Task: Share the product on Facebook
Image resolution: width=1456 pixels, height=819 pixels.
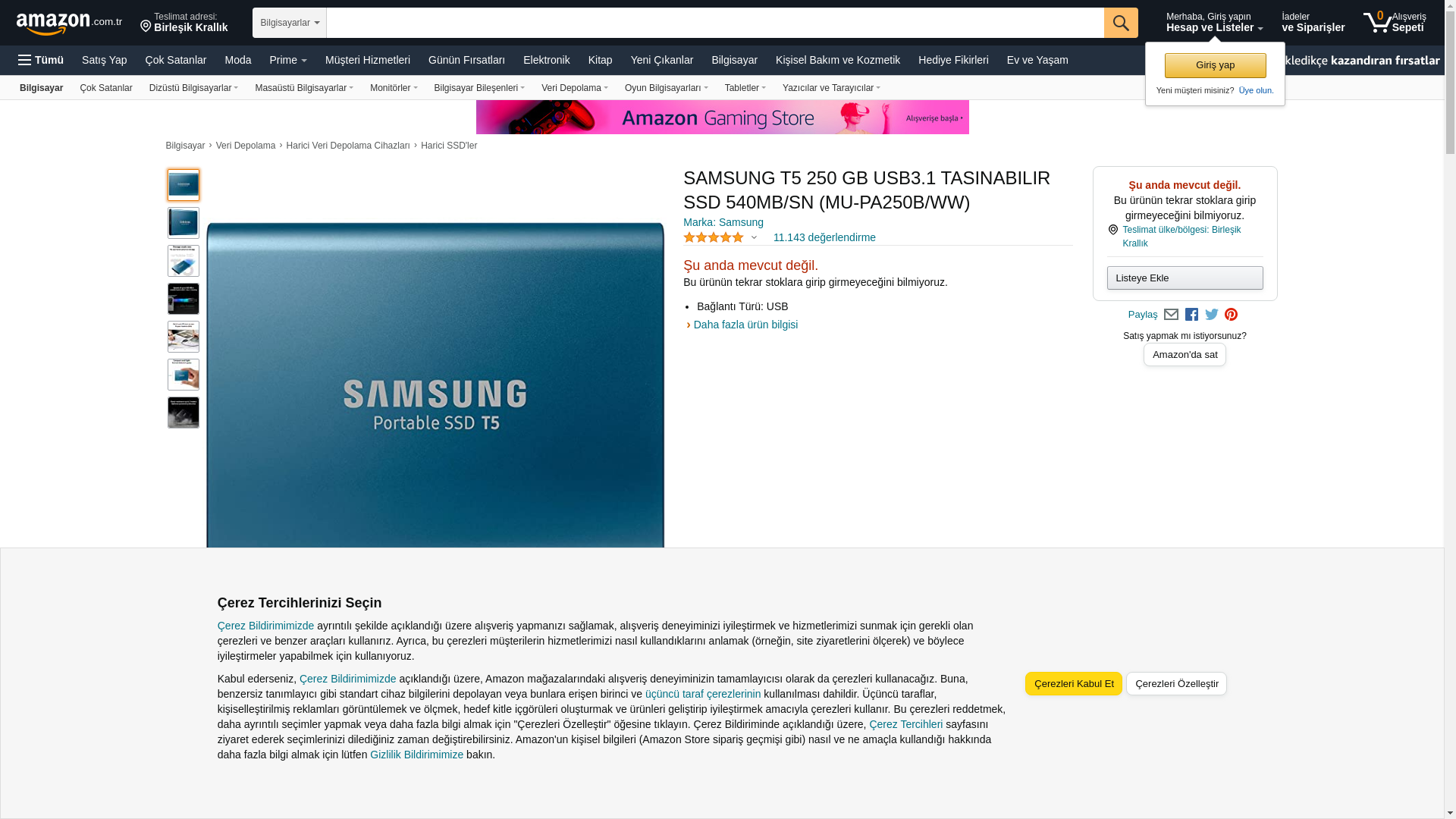Action: click(x=1191, y=315)
